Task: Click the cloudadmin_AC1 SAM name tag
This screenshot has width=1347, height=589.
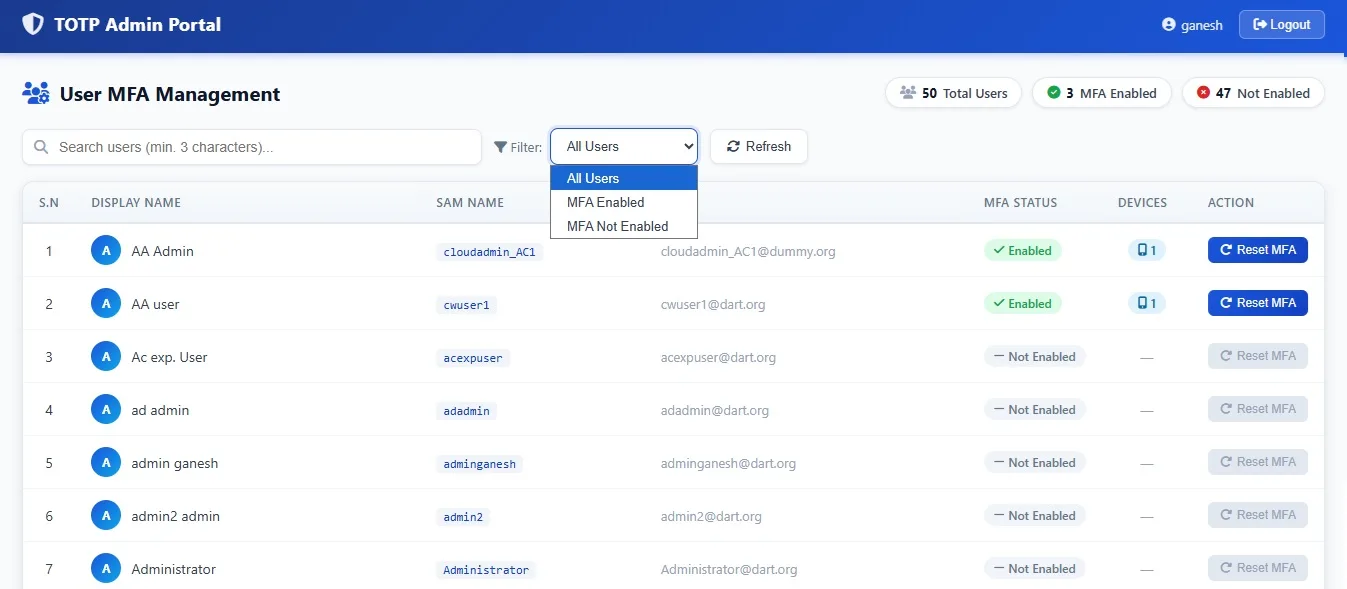Action: tap(490, 252)
